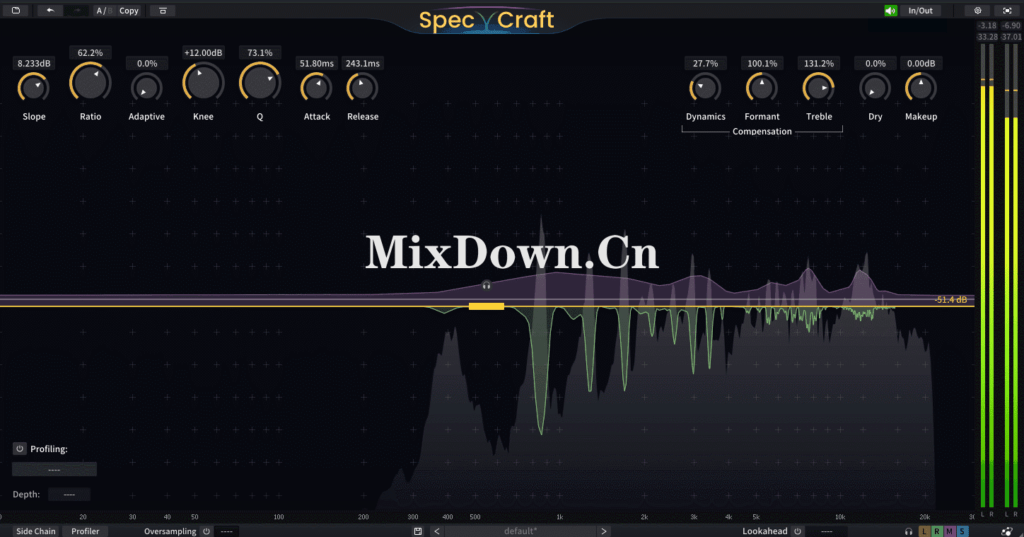Click the 51.80ms Attack value
The image size is (1024, 537).
(x=316, y=63)
